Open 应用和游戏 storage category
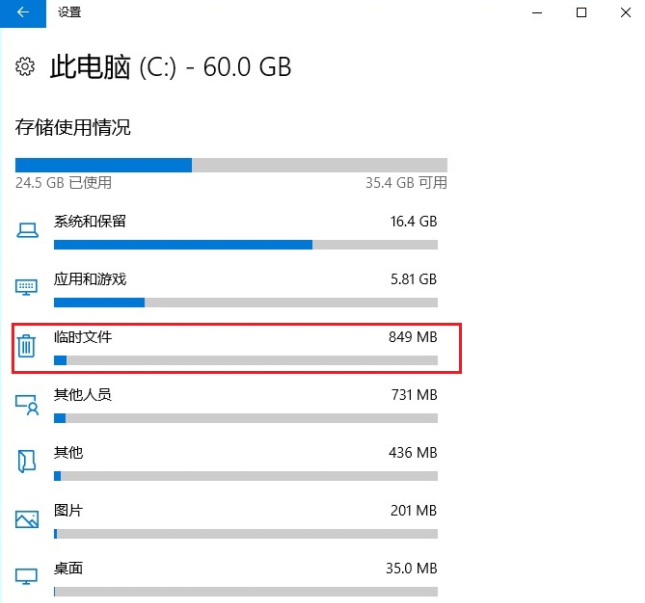This screenshot has width=645, height=603. pos(90,279)
